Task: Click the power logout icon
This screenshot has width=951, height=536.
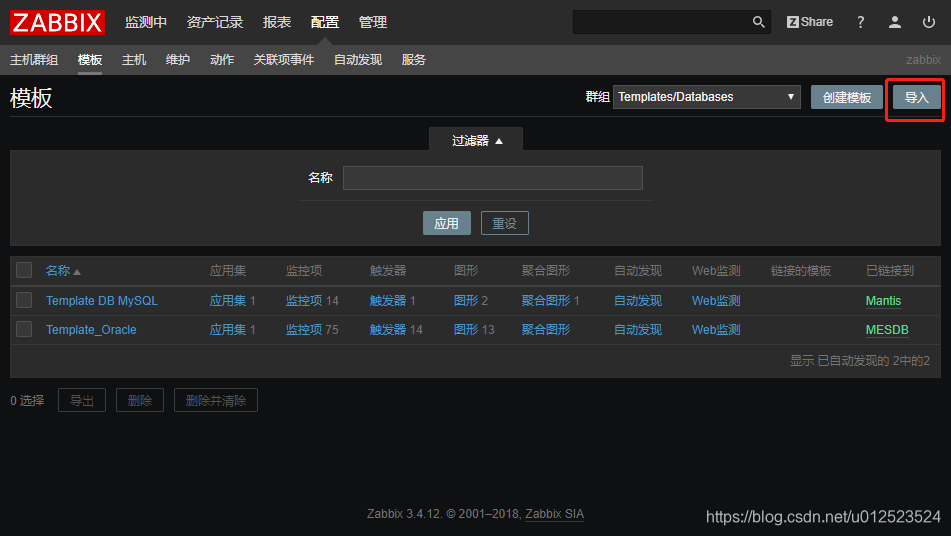Action: pos(929,22)
